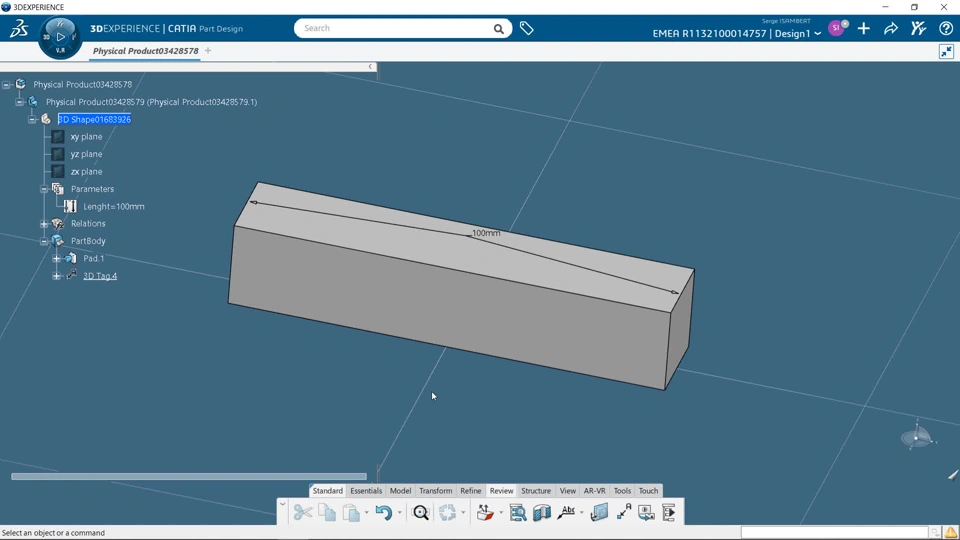Screen dimensions: 960x540
Task: Switch to the Essentials toolbar tab
Action: (x=366, y=491)
